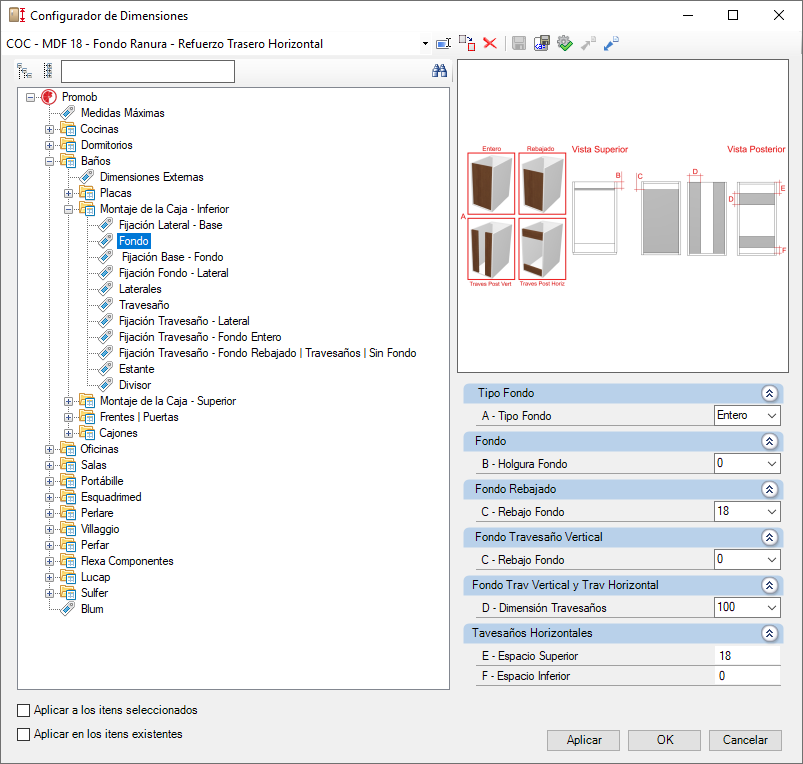Click the Rebajado fondo thumbnail
803x764 pixels.
tap(542, 183)
